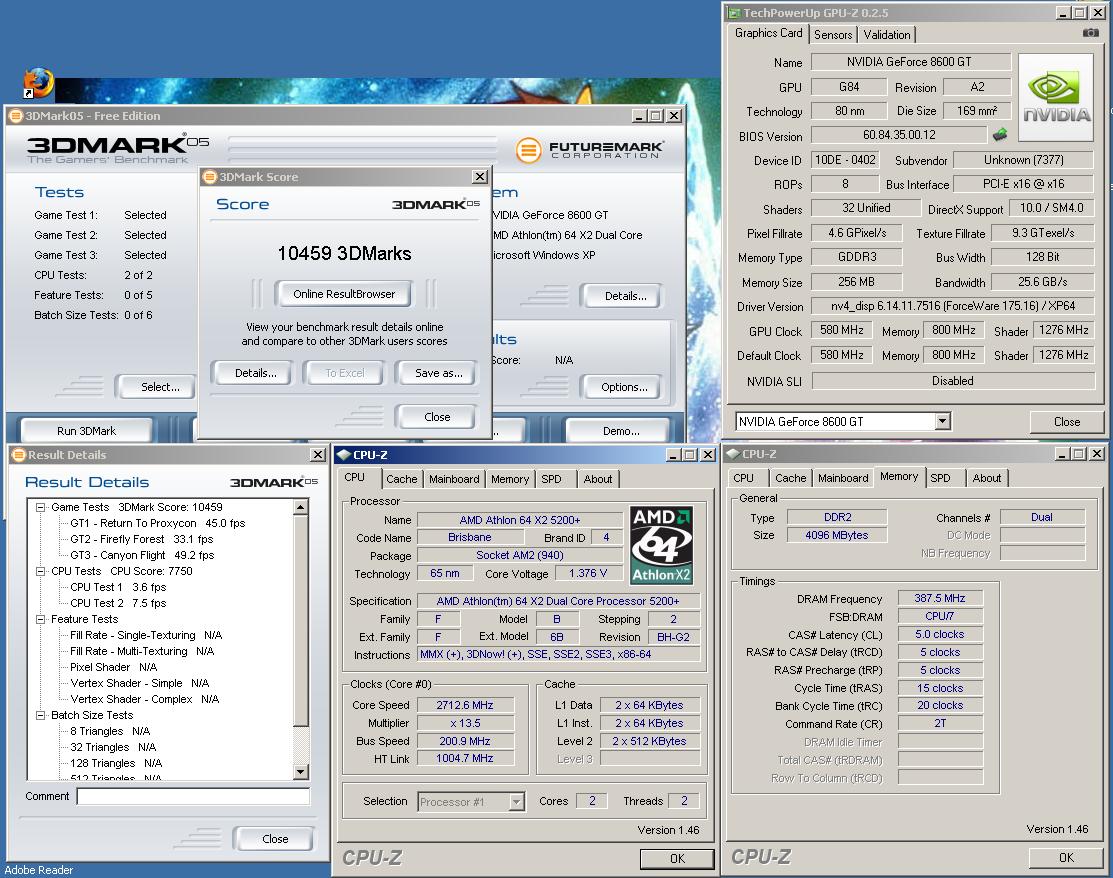Viewport: 1113px width, 878px height.
Task: Click the BIOS Version 60.84.35.00.12 field
Action: (899, 135)
